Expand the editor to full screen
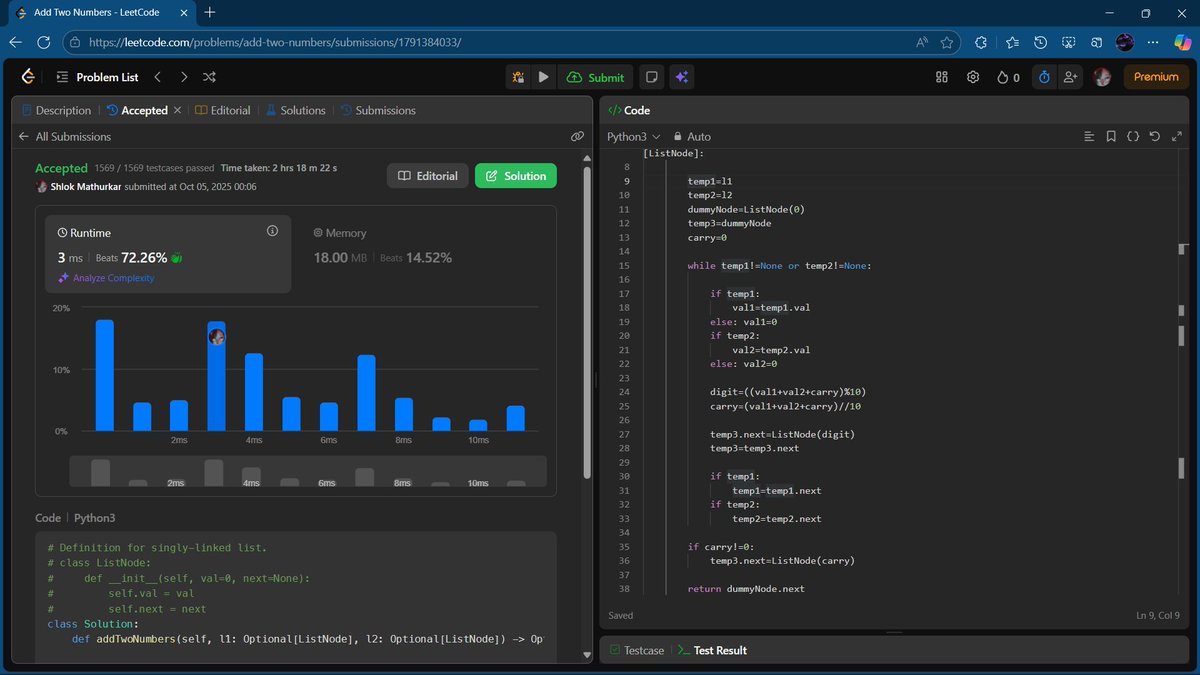Screen dimensions: 1200x675 pos(1176,136)
